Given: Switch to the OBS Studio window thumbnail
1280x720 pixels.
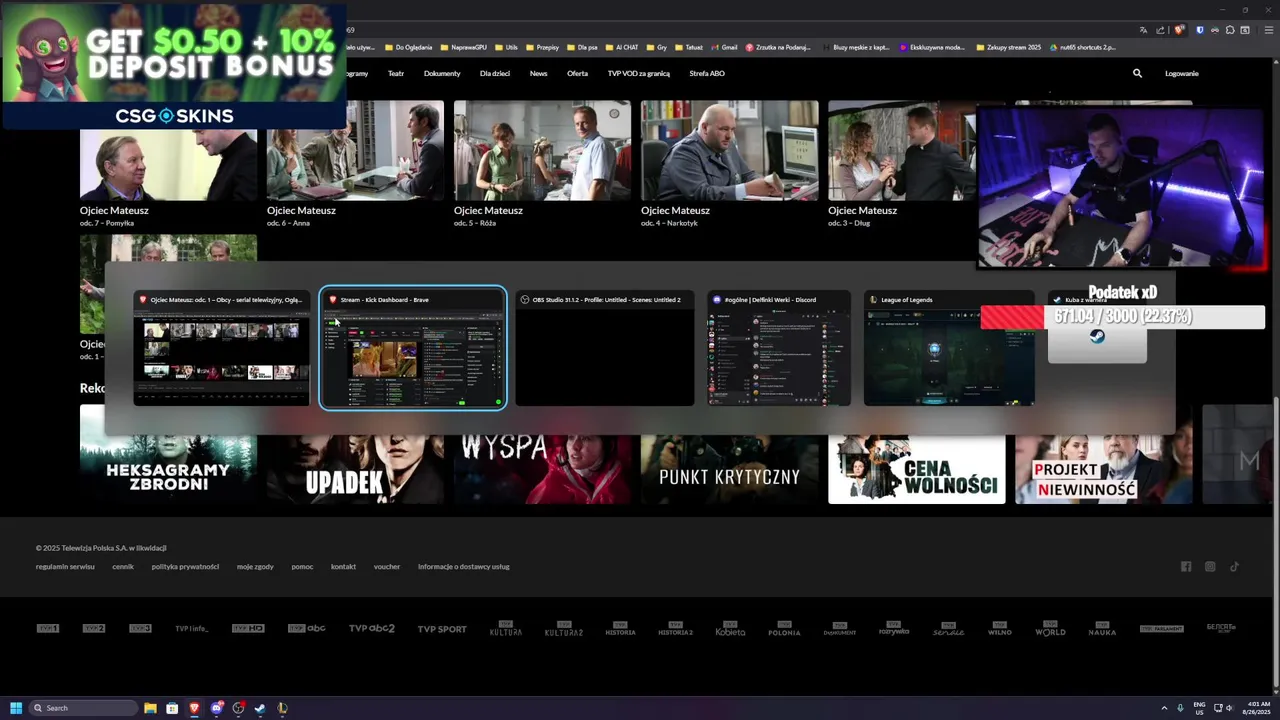Looking at the screenshot, I should coord(605,348).
